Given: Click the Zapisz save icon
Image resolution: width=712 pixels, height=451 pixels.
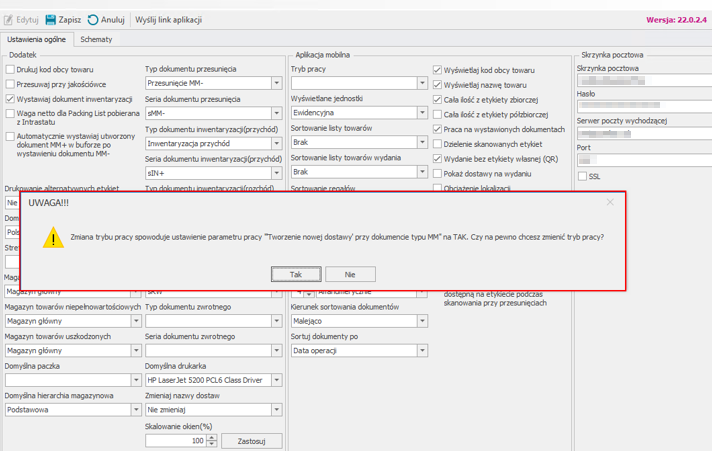Looking at the screenshot, I should pyautogui.click(x=51, y=20).
